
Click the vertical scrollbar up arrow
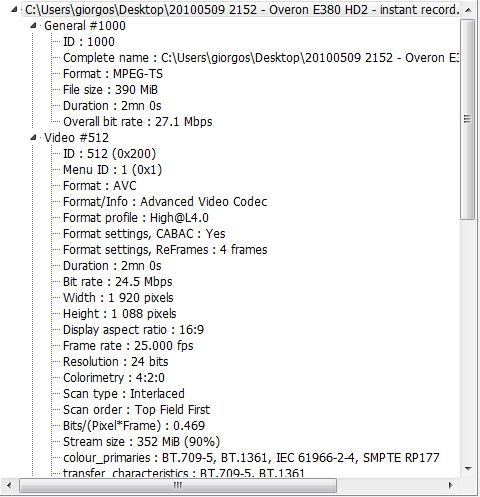pos(468,10)
